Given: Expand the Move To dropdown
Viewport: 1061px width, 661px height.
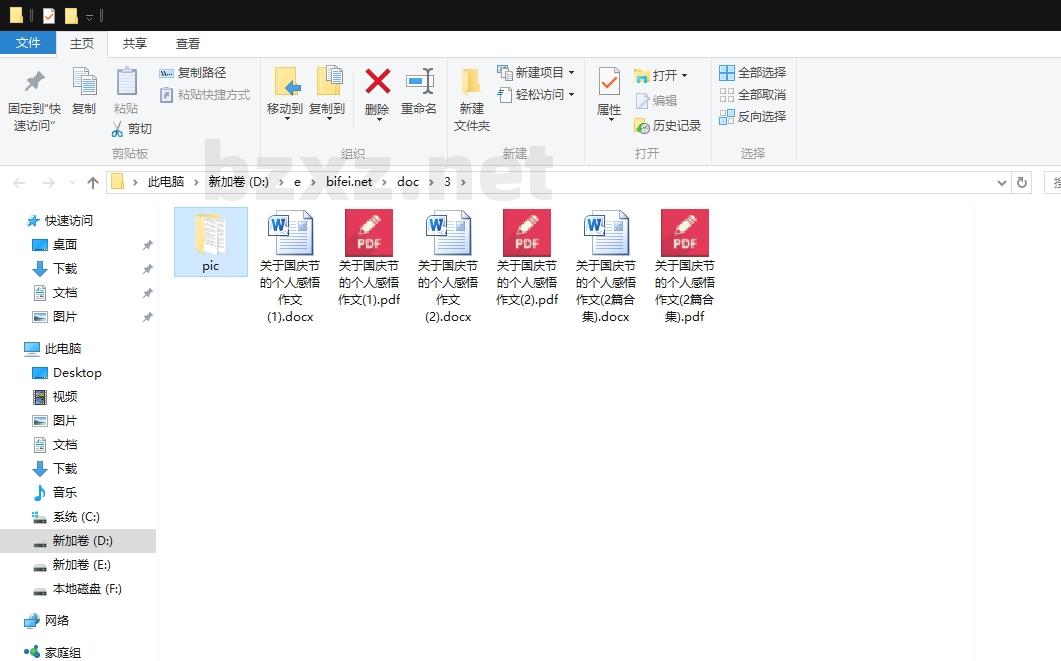Looking at the screenshot, I should point(285,118).
